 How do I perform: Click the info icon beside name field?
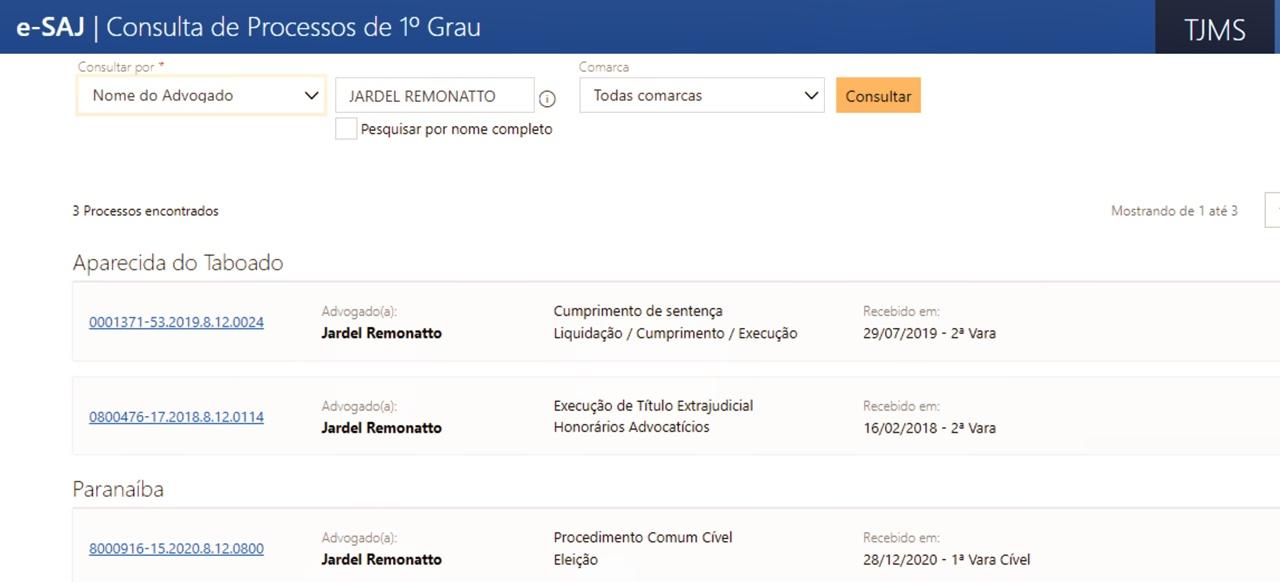click(547, 98)
